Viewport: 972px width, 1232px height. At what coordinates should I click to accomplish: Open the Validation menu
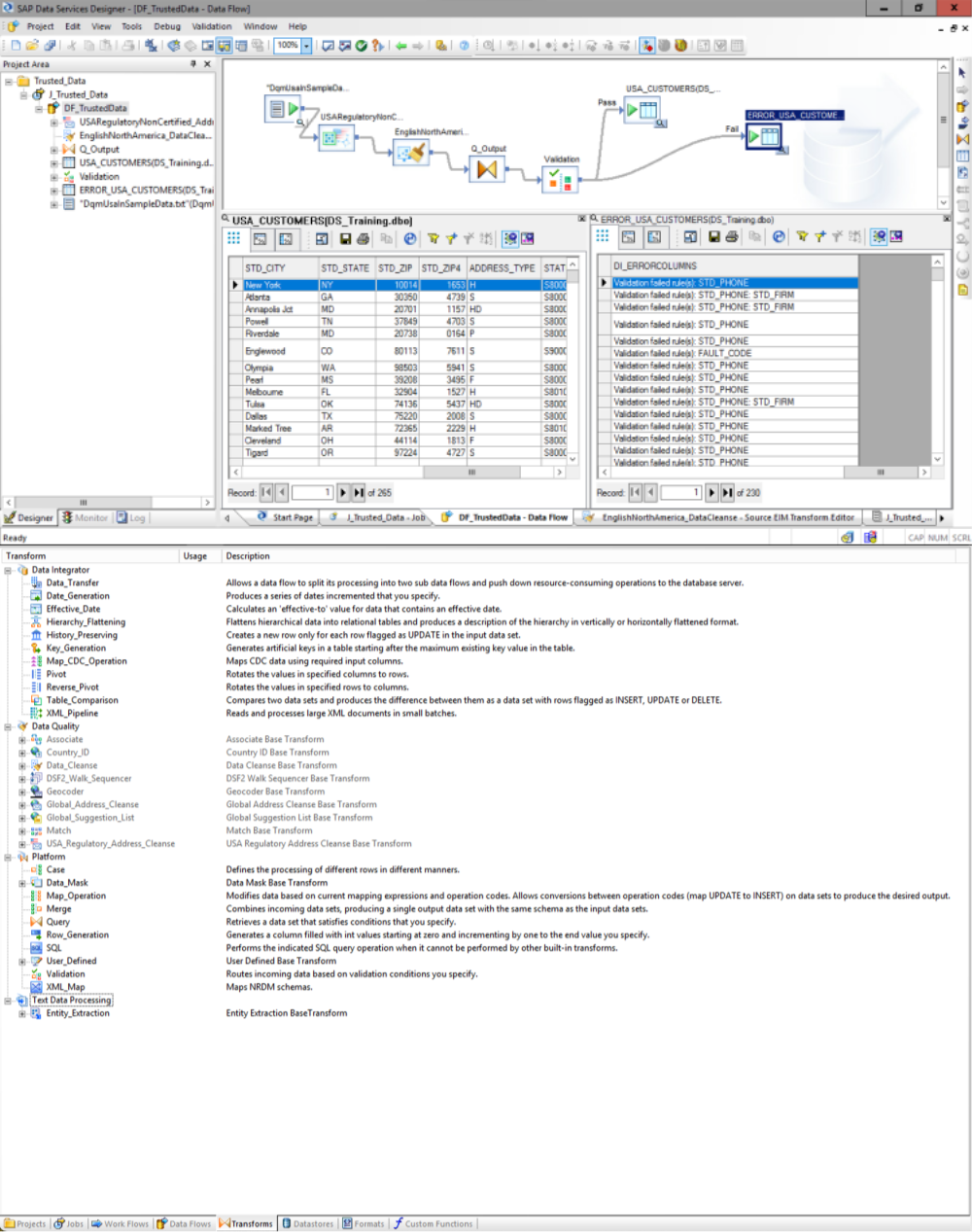click(212, 26)
